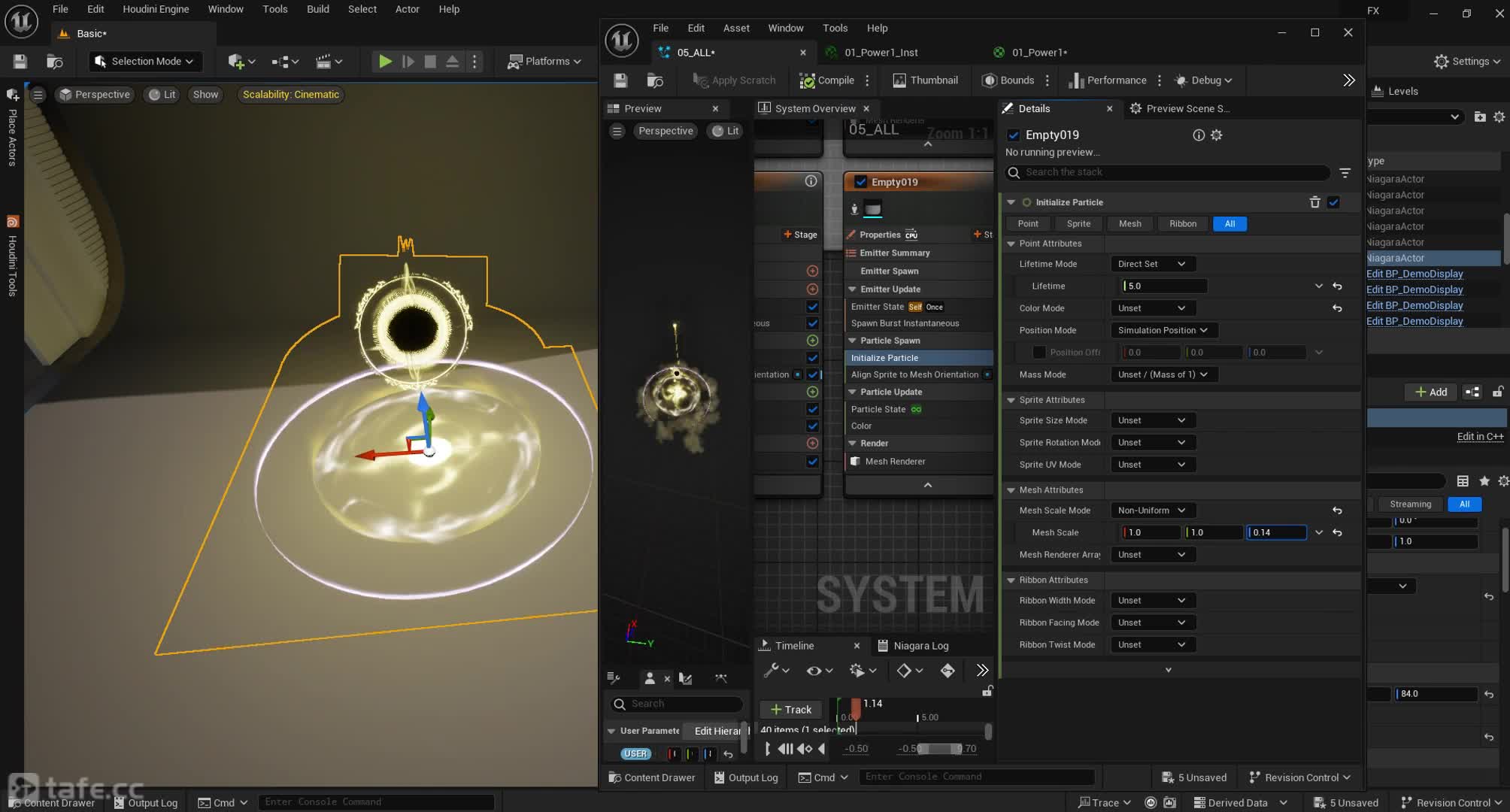Expand the Niagara toolbar overflow chevron
Viewport: 1510px width, 812px height.
coord(1349,80)
